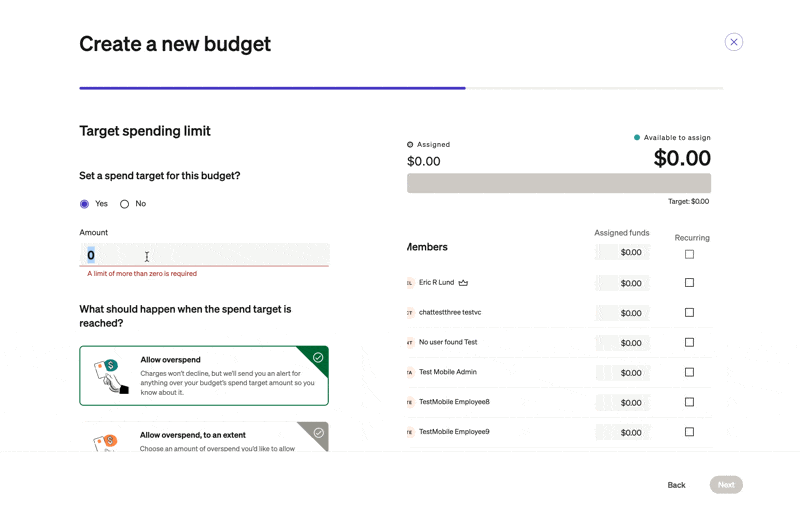Image resolution: width=800 pixels, height=514 pixels.
Task: Toggle the top Recurring checkbox in Members header
Action: coord(689,254)
